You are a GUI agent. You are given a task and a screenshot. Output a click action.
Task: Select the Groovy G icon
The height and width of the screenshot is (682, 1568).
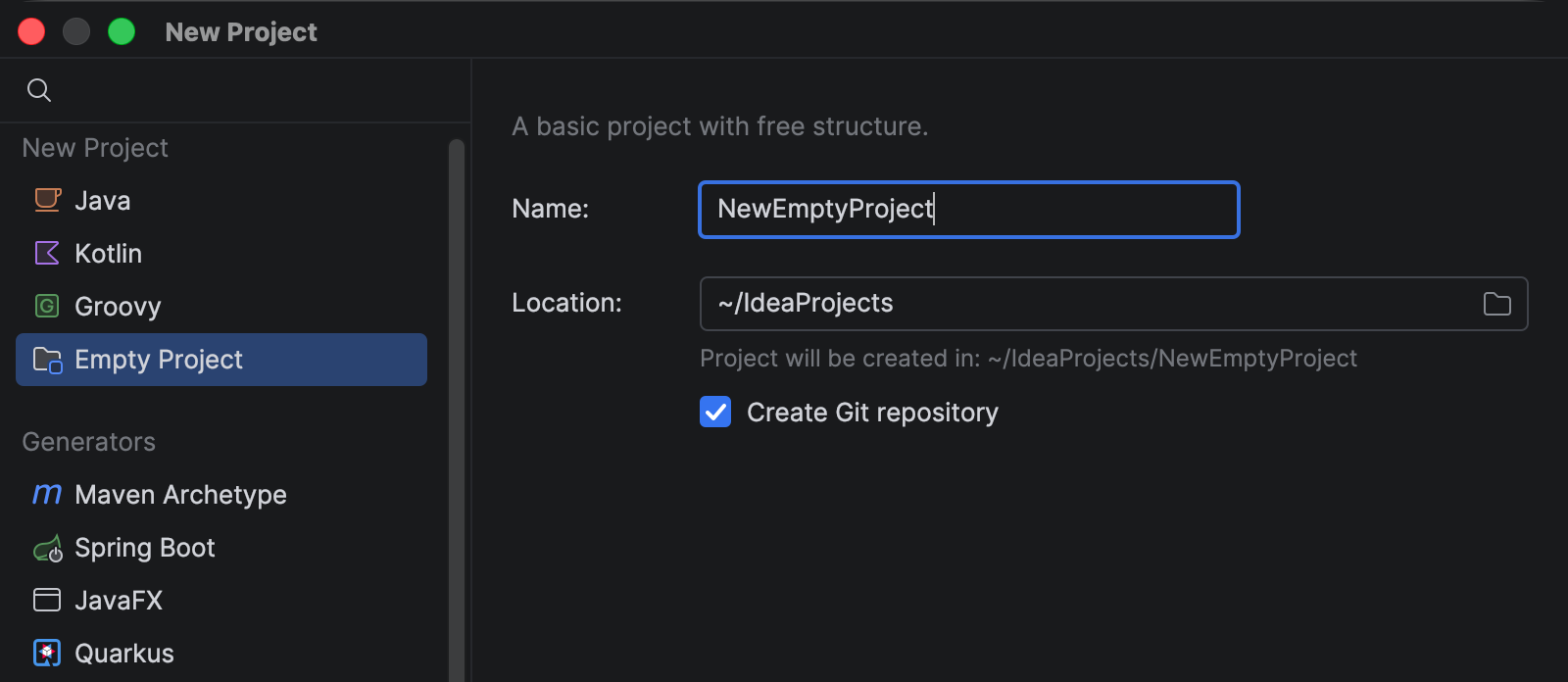coord(47,306)
